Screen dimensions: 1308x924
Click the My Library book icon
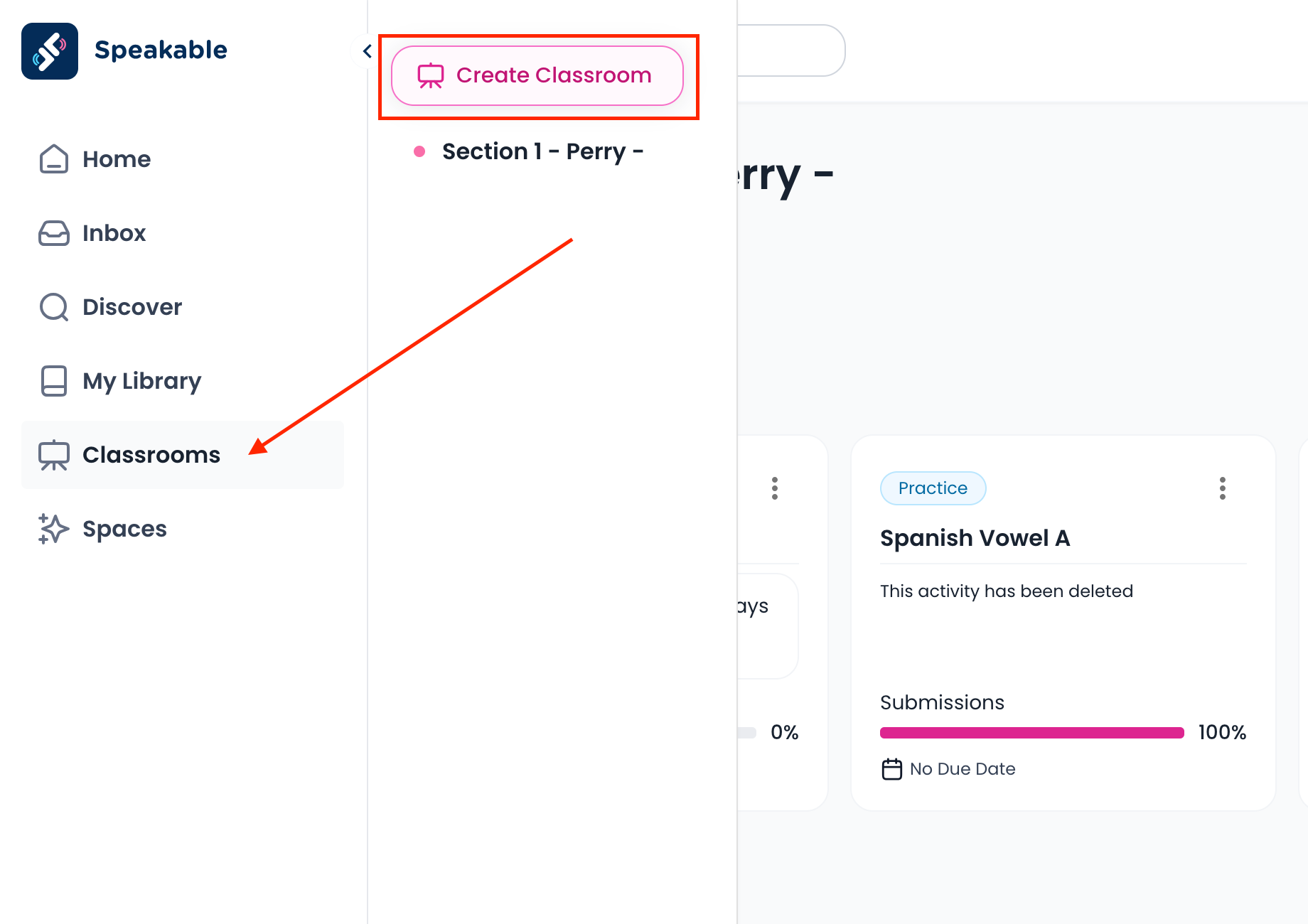coord(54,381)
